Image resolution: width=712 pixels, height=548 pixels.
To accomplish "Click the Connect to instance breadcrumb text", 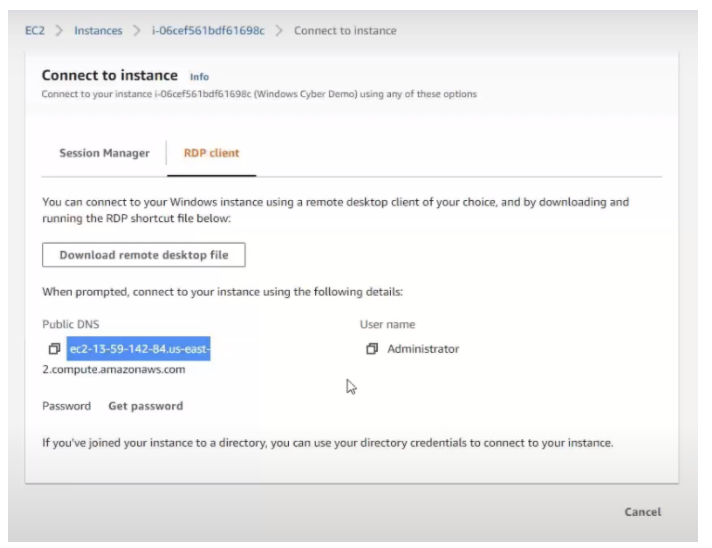I will click(x=345, y=30).
